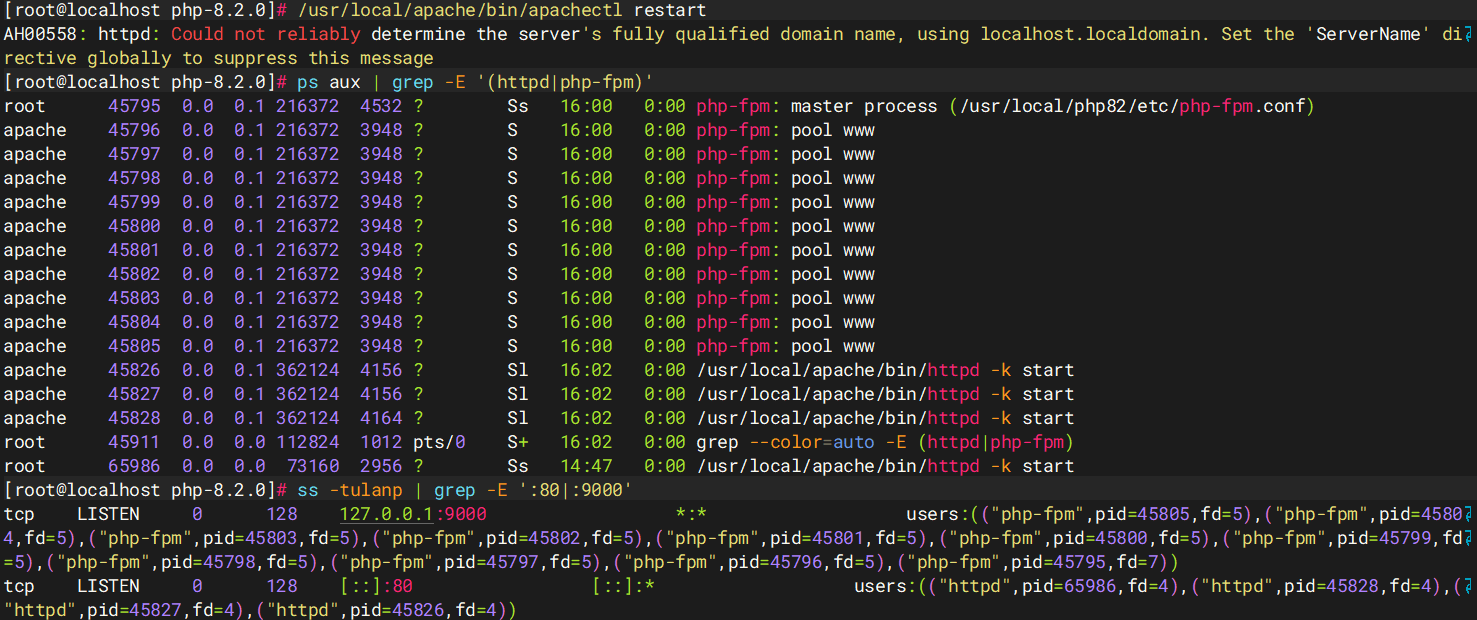The image size is (1477, 620).
Task: Click the [::]:80 listen address
Action: pos(376,586)
